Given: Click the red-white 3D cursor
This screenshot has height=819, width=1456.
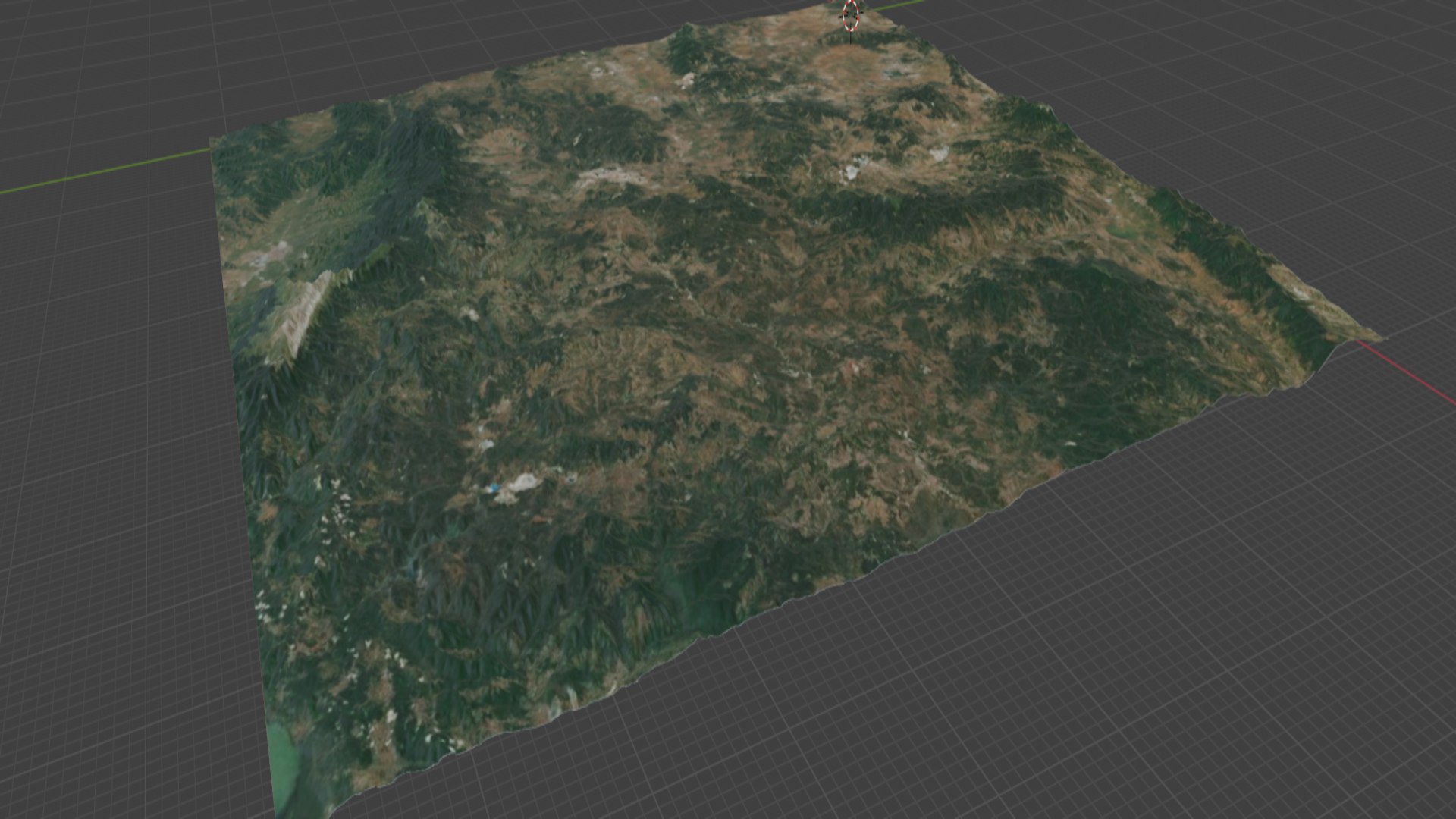Looking at the screenshot, I should pyautogui.click(x=850, y=14).
